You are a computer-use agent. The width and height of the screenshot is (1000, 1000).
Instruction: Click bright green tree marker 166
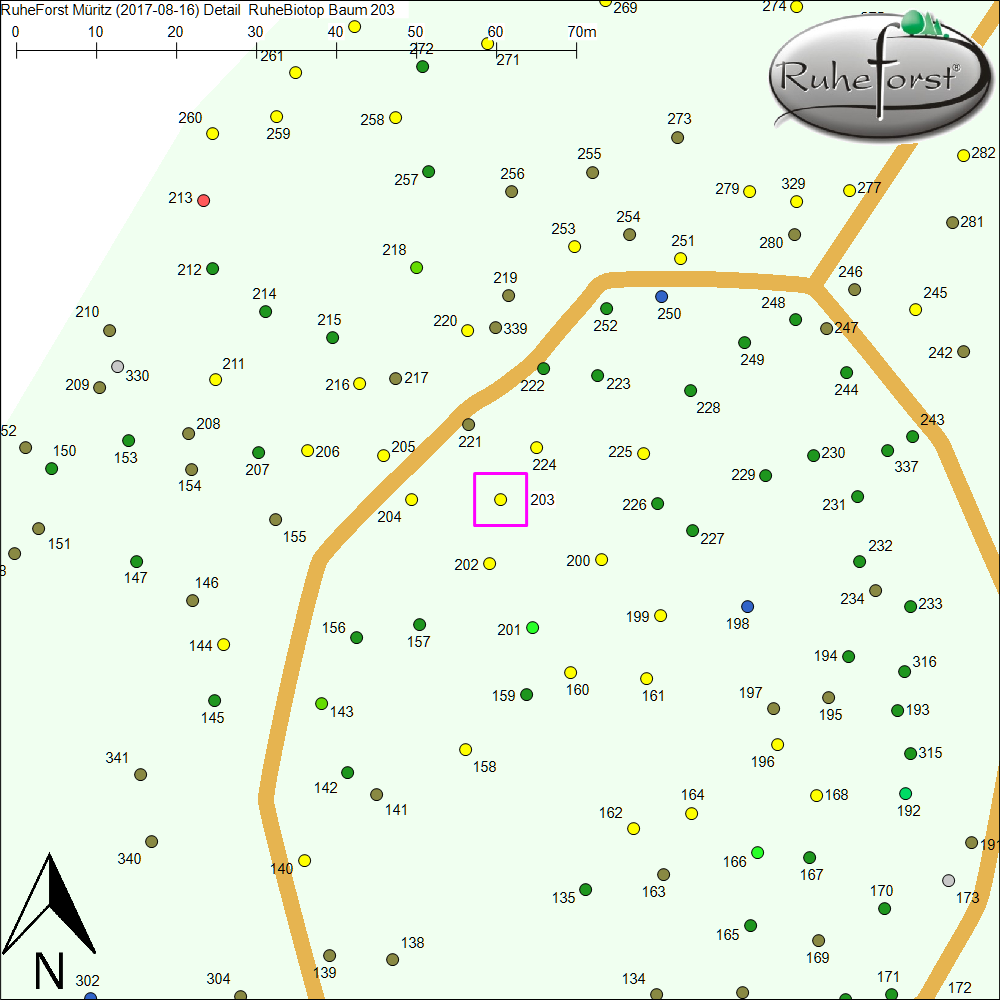(758, 852)
